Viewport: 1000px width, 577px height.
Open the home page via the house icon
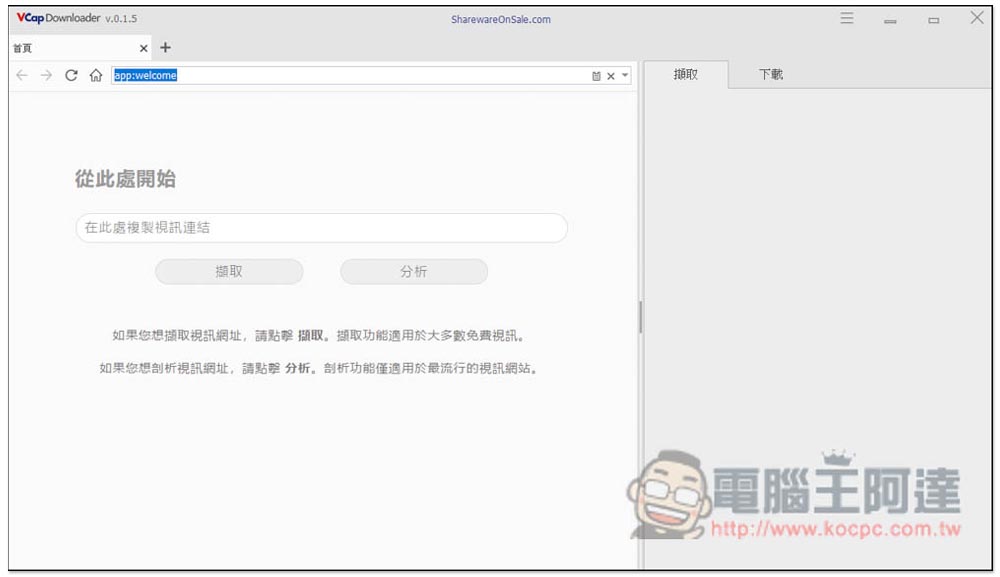click(x=96, y=75)
